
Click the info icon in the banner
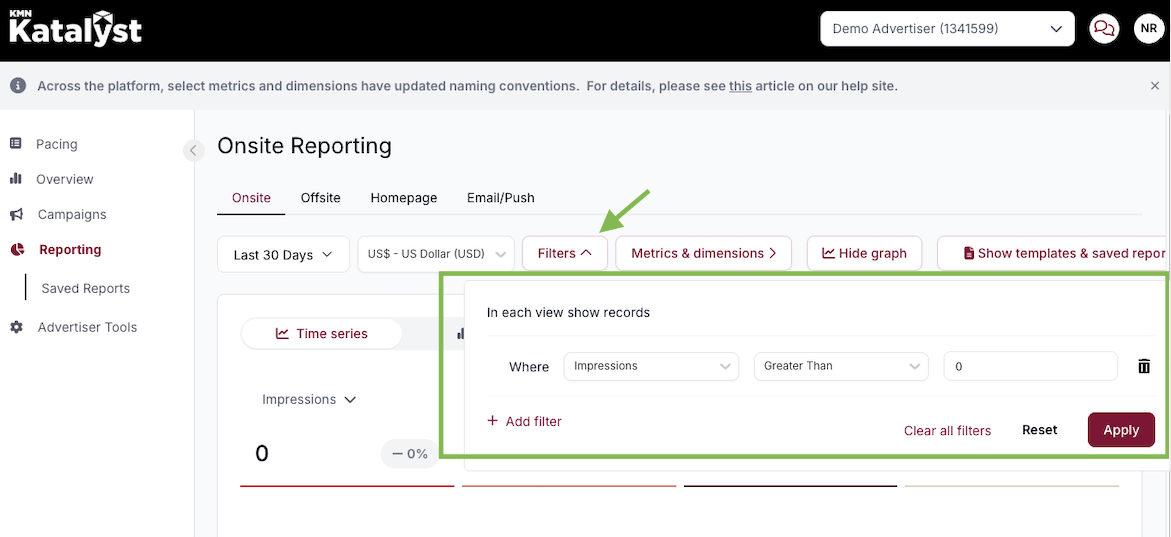click(19, 86)
